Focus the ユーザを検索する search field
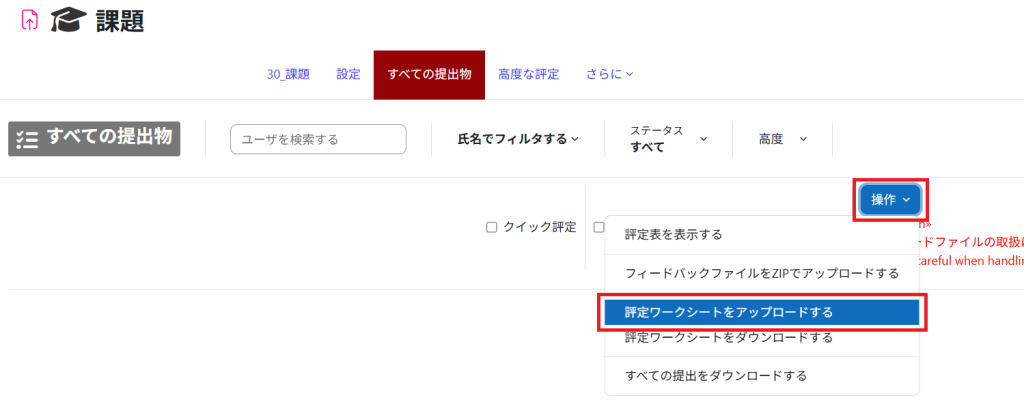The height and width of the screenshot is (400, 1024). 319,139
